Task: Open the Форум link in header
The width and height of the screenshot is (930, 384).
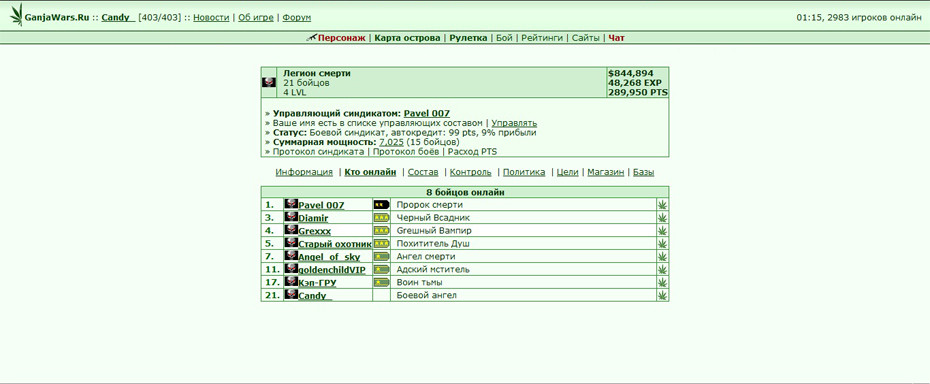Action: point(297,18)
